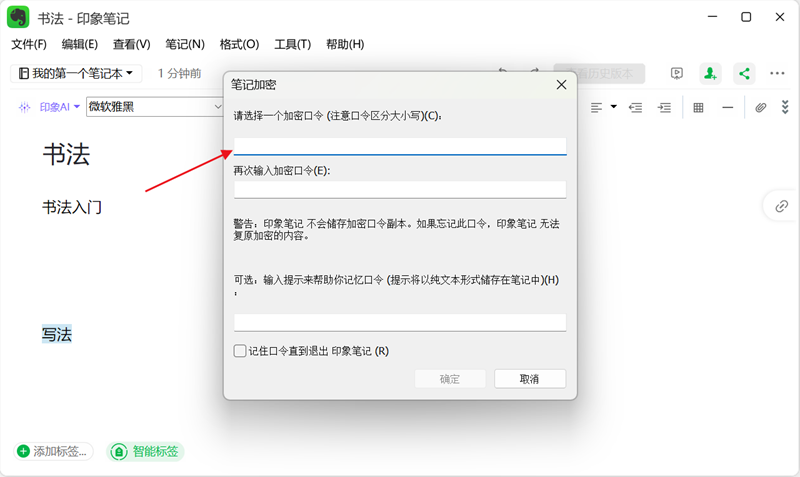800x477 pixels.
Task: Click the Evernote elephant logo icon
Action: pos(18,17)
